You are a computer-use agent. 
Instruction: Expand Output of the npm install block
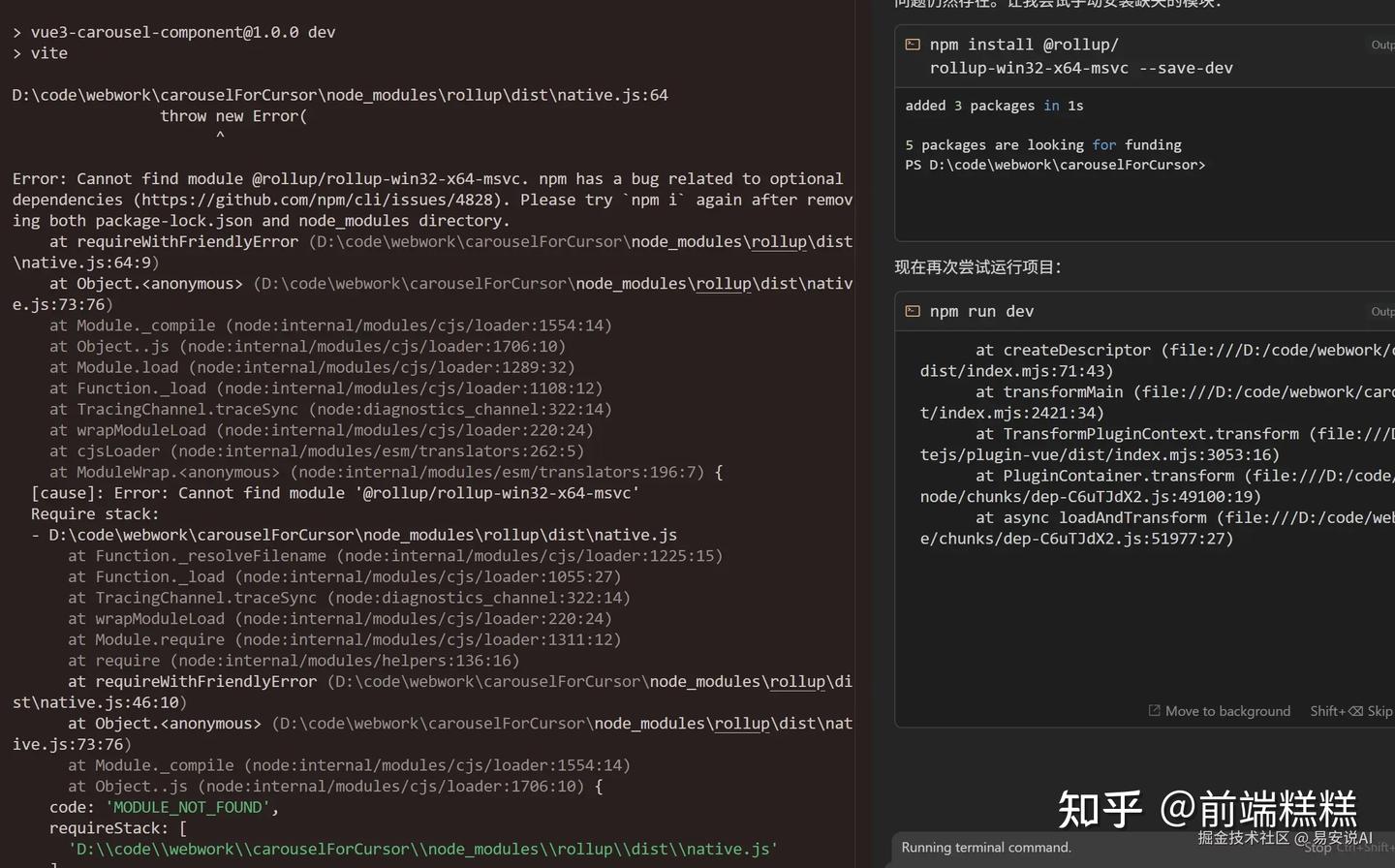pos(1382,45)
